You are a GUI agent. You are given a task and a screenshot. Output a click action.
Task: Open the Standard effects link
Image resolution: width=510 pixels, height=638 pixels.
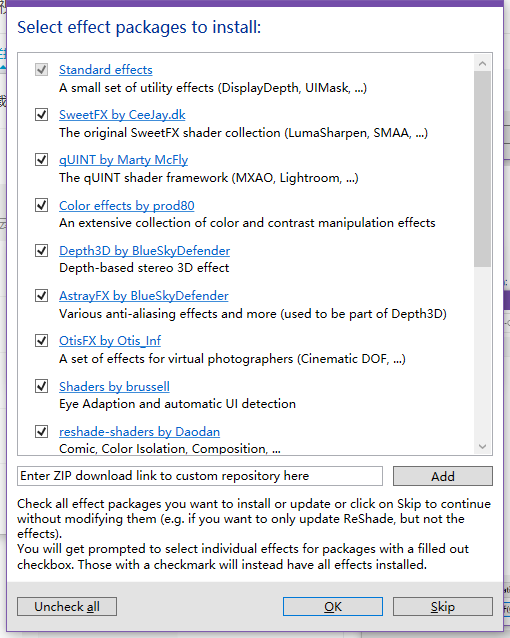click(x=106, y=70)
